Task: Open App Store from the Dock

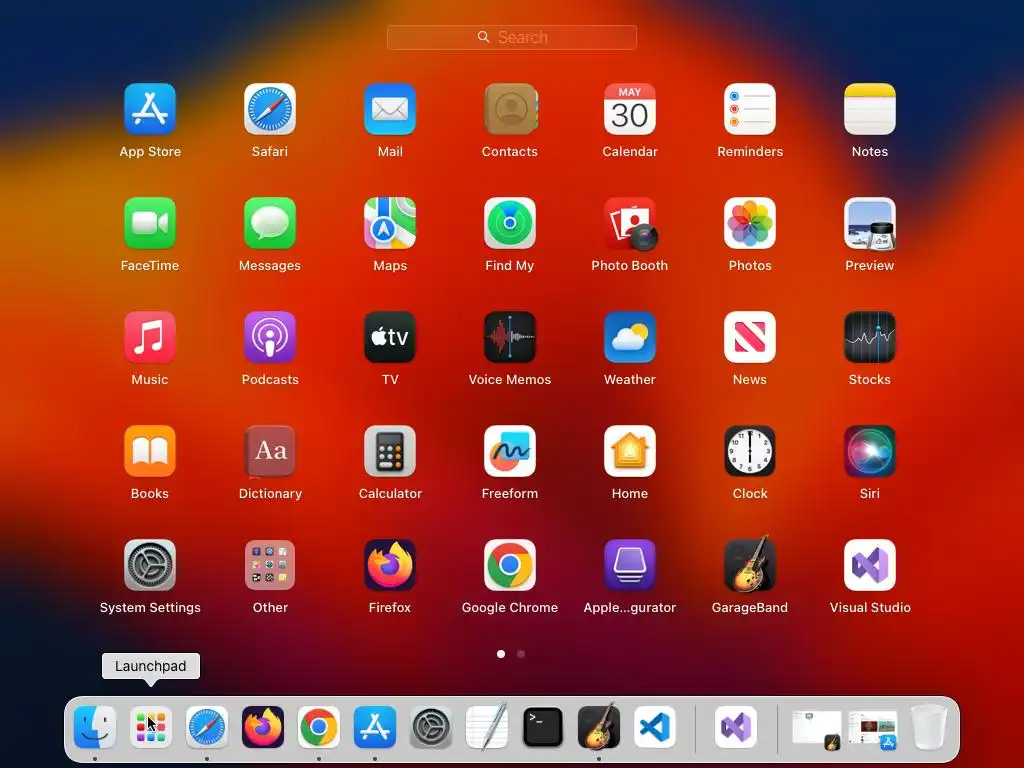Action: pos(375,727)
